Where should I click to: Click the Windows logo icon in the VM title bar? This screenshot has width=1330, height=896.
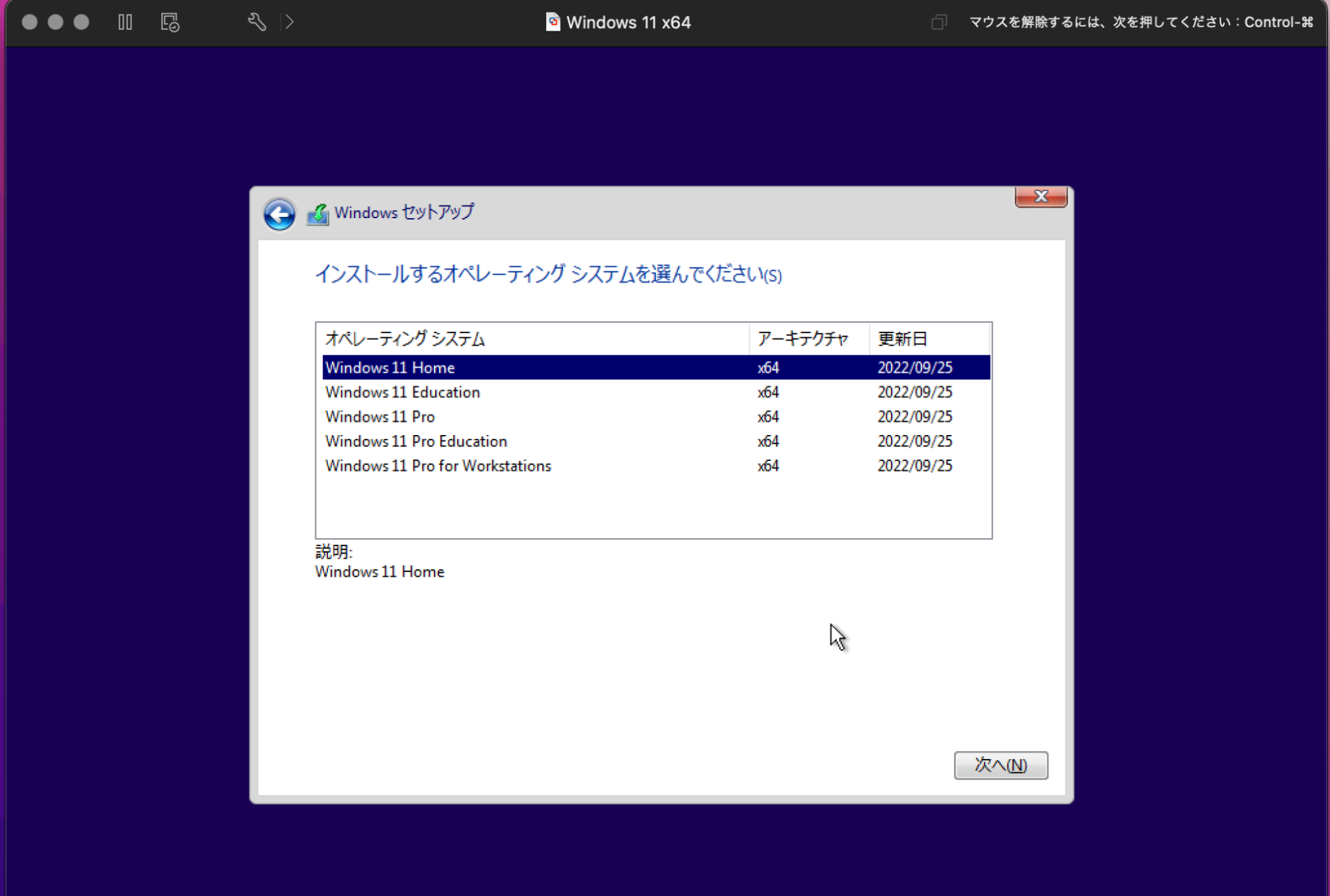[x=552, y=21]
